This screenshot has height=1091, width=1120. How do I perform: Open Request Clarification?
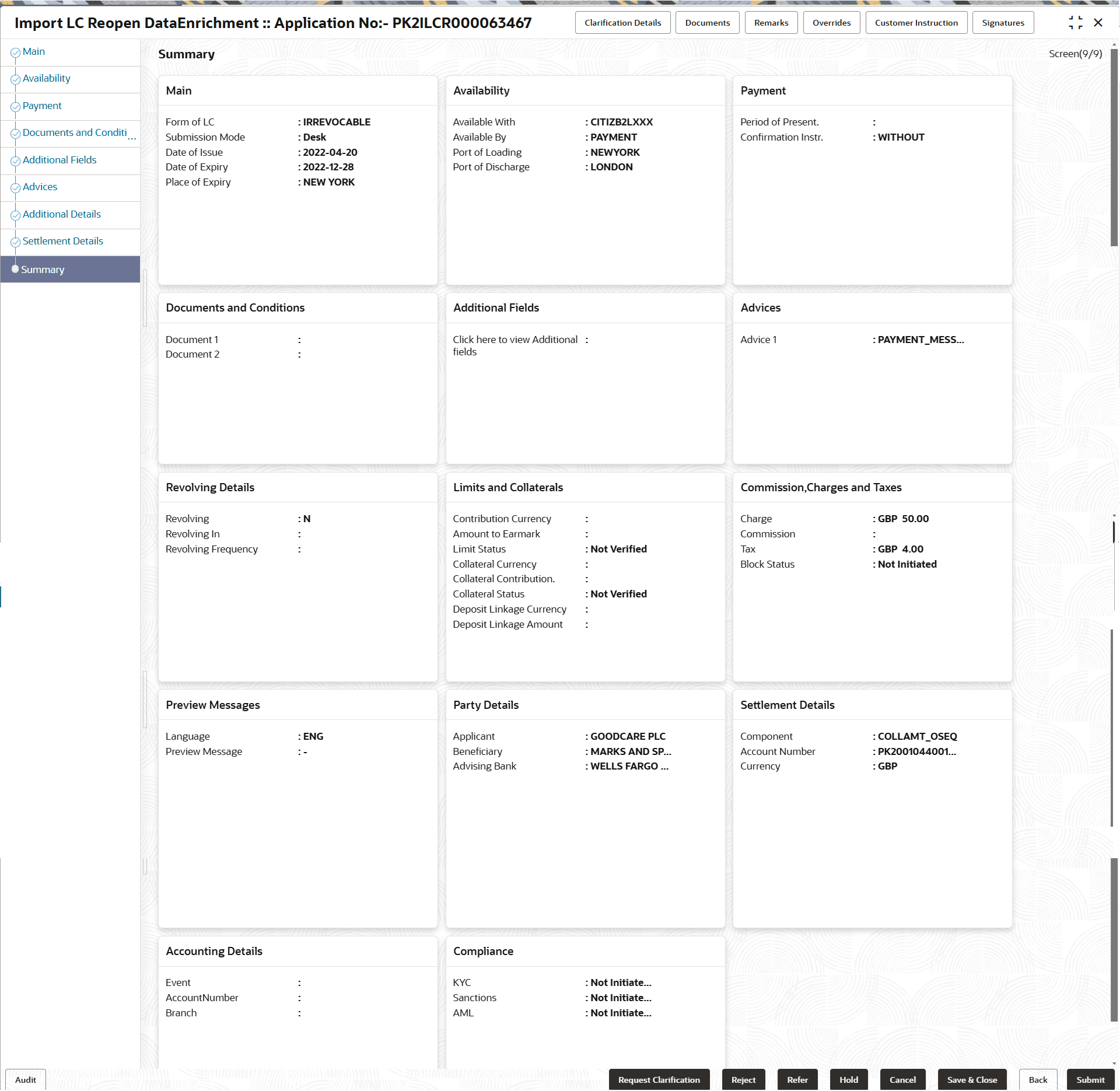659,1080
